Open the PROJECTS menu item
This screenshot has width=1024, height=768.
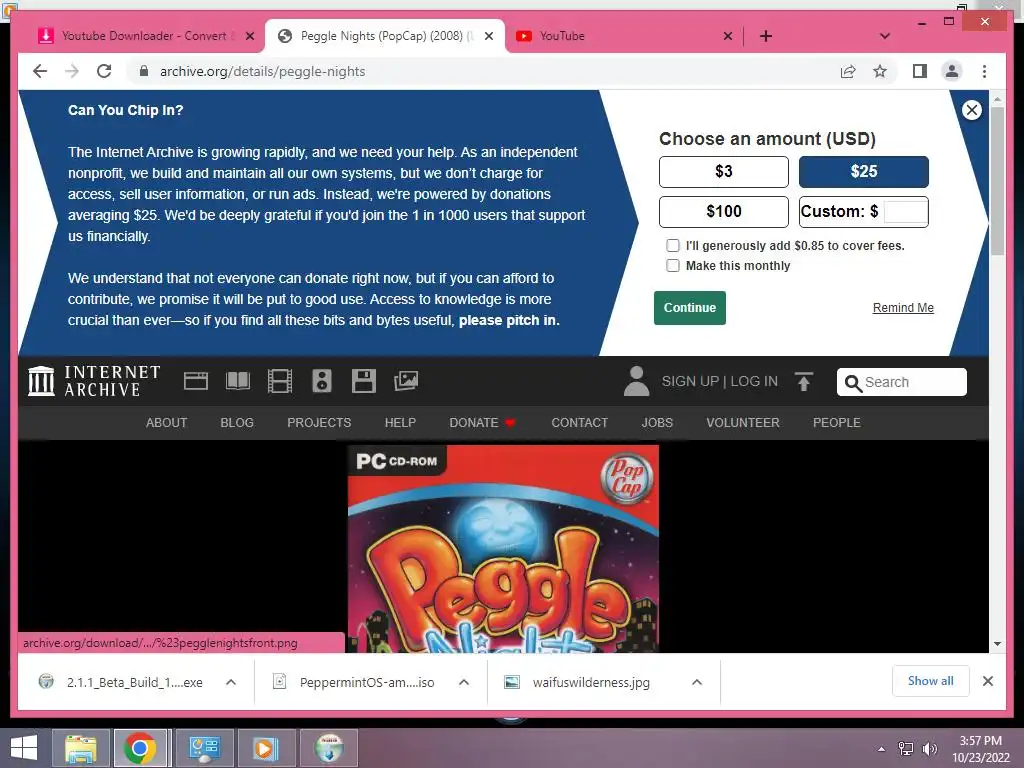[x=319, y=423]
